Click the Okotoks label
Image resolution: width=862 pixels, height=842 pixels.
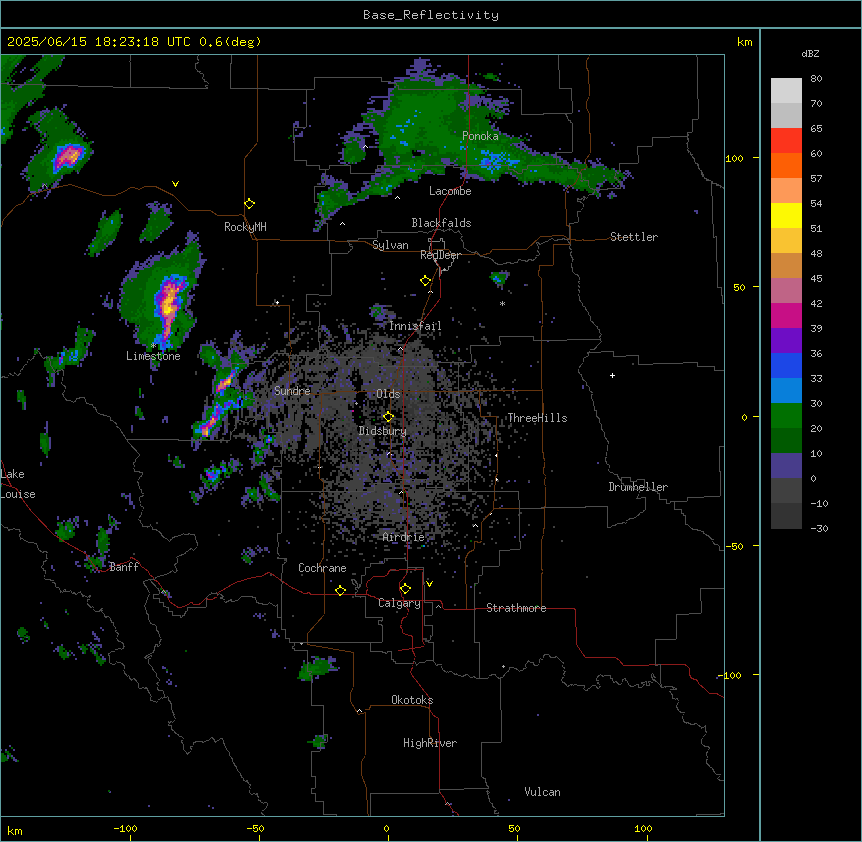point(412,700)
